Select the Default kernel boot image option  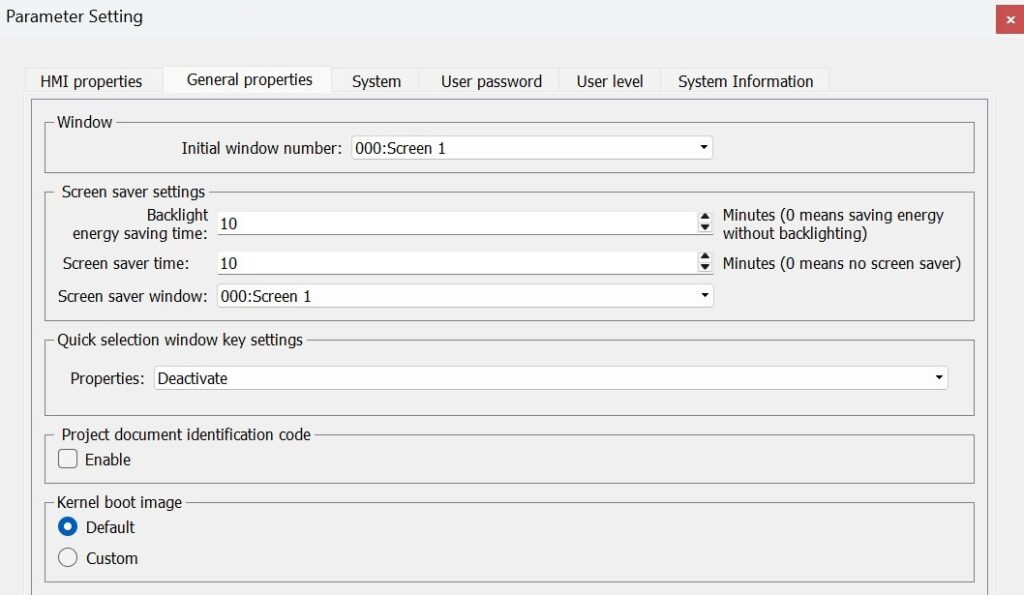pyautogui.click(x=68, y=526)
